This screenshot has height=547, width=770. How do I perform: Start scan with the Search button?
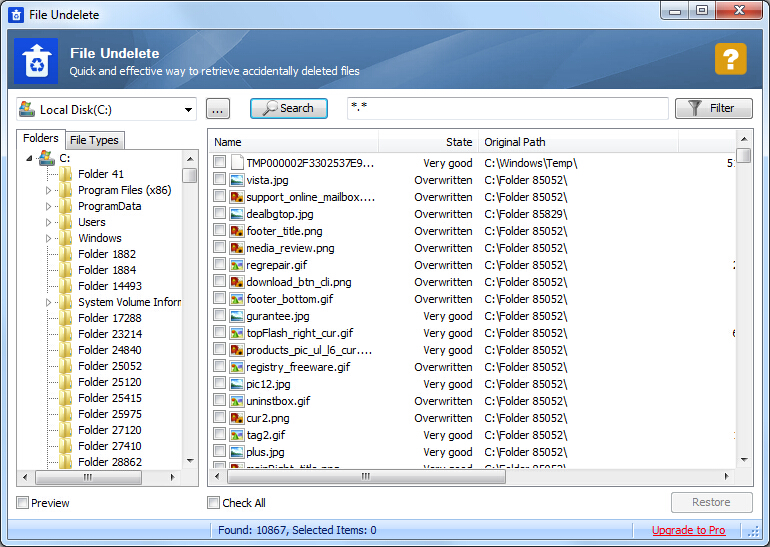[289, 109]
